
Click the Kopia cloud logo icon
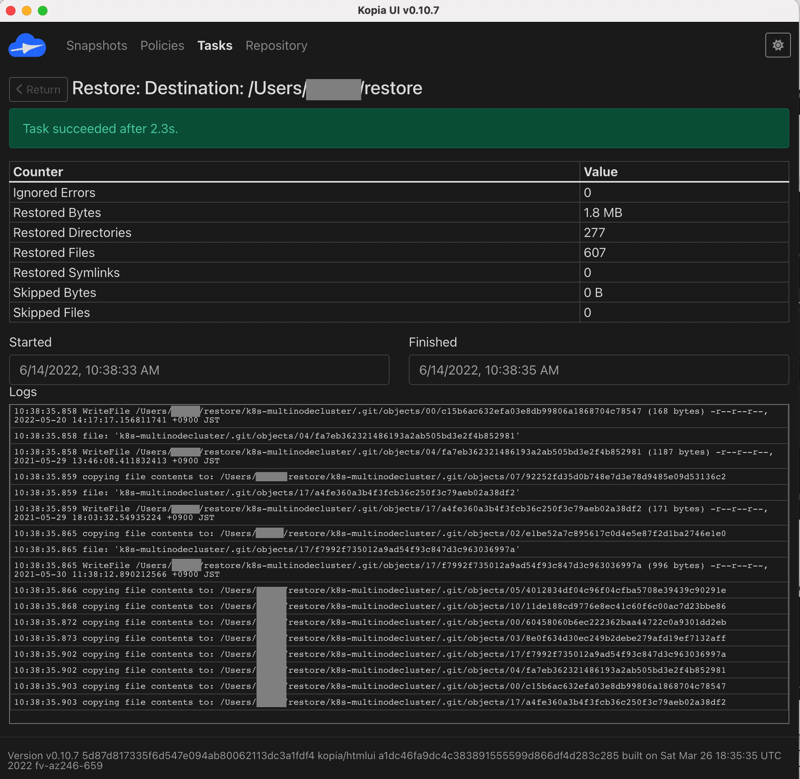(28, 45)
